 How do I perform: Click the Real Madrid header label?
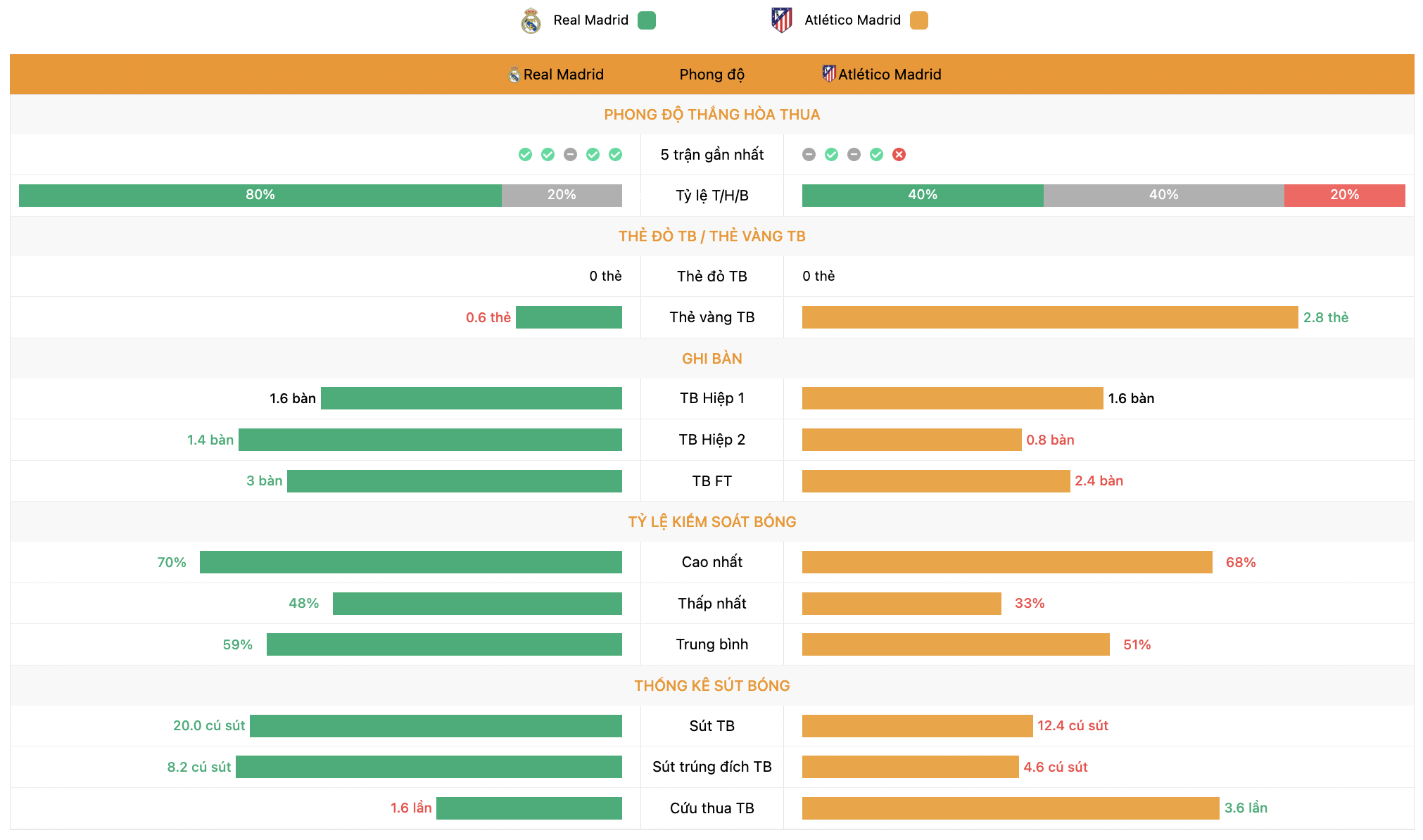[x=563, y=75]
